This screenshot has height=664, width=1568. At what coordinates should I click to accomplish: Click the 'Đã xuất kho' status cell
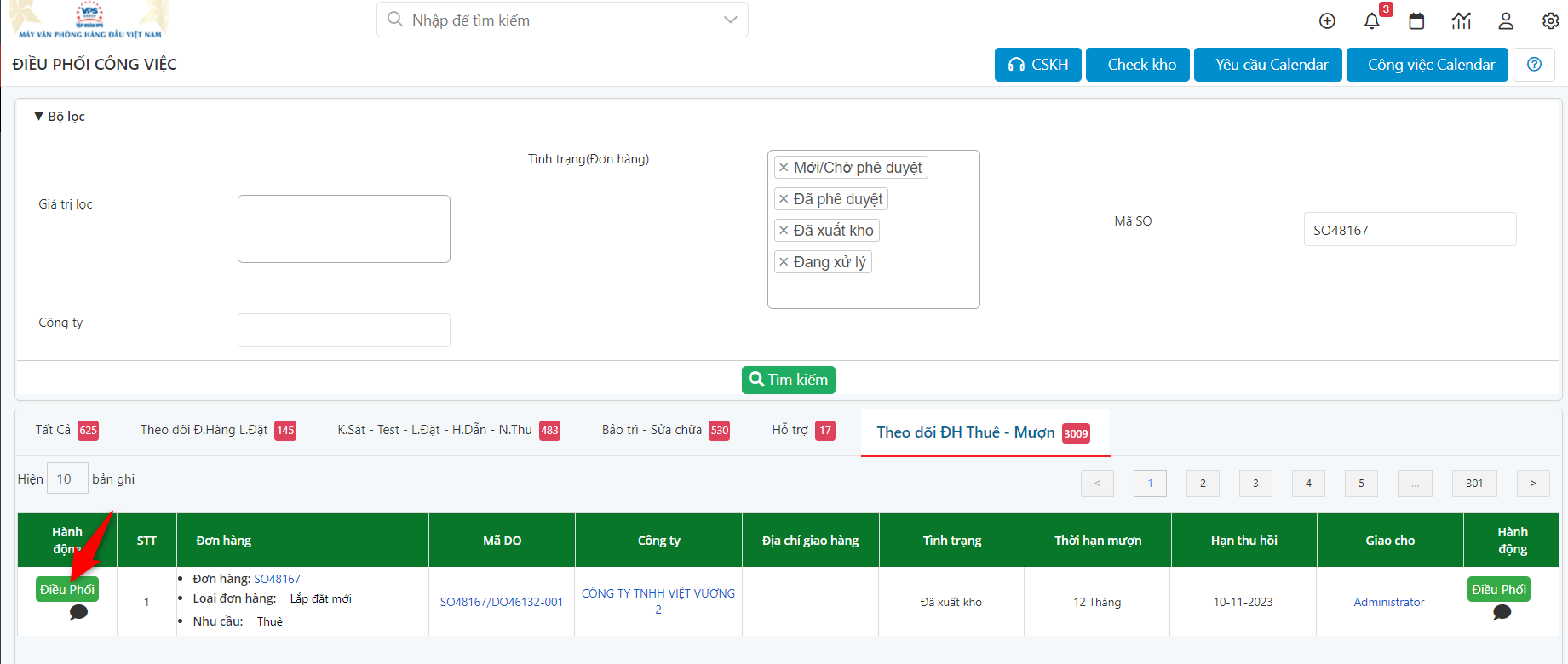(951, 602)
